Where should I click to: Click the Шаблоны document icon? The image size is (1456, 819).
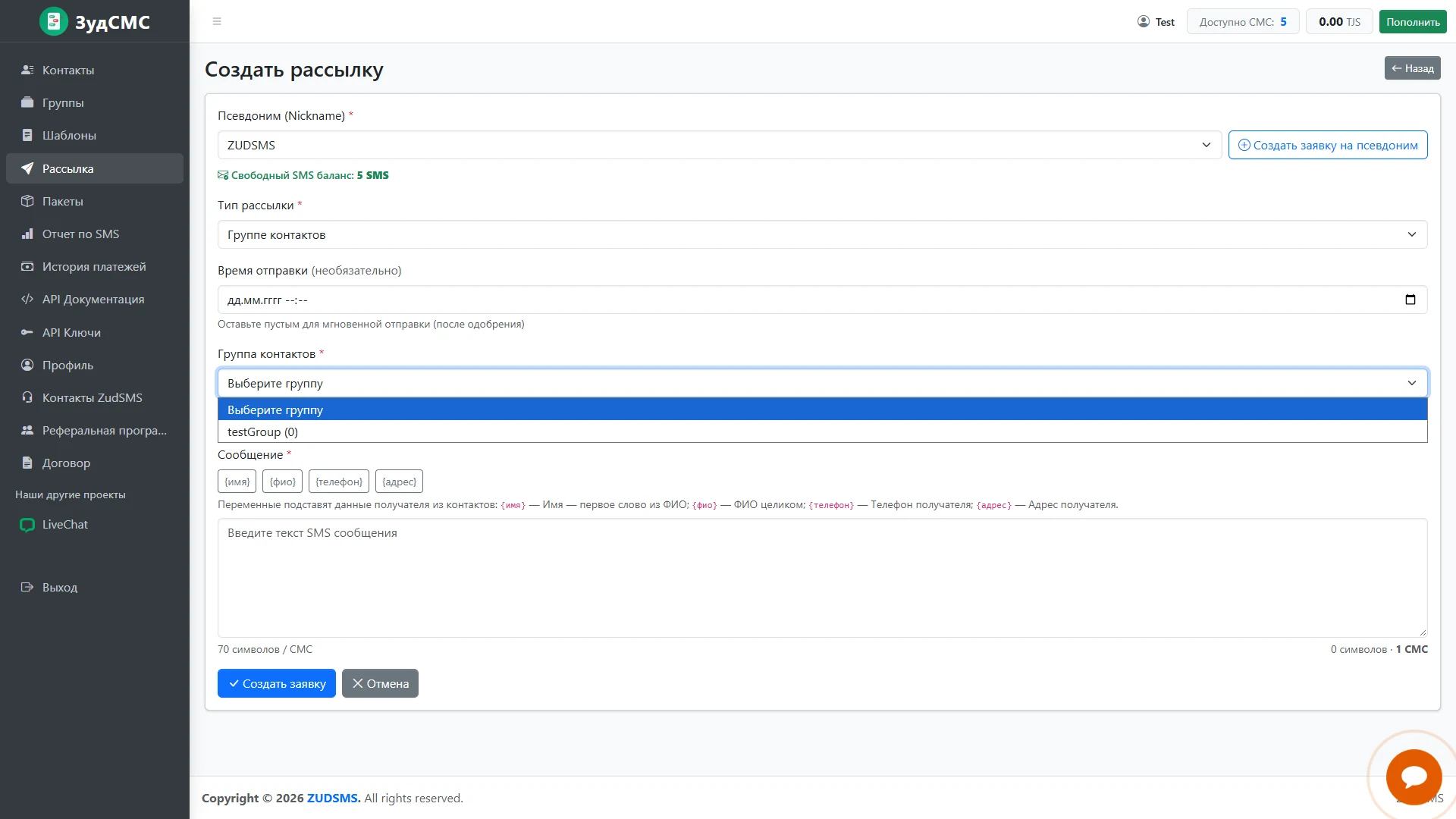click(27, 135)
